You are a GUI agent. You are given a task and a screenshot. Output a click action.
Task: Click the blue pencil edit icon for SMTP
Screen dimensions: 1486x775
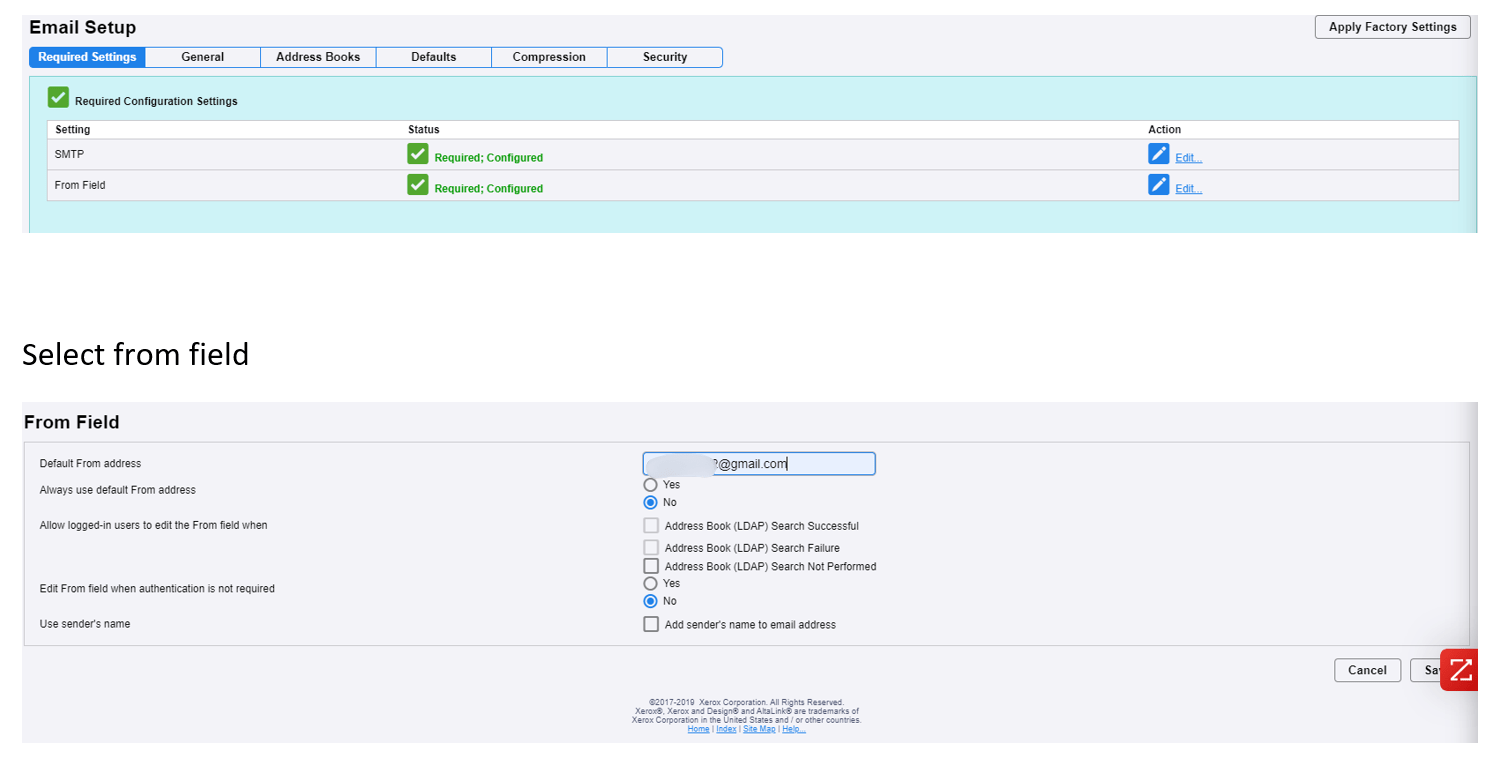tap(1159, 154)
